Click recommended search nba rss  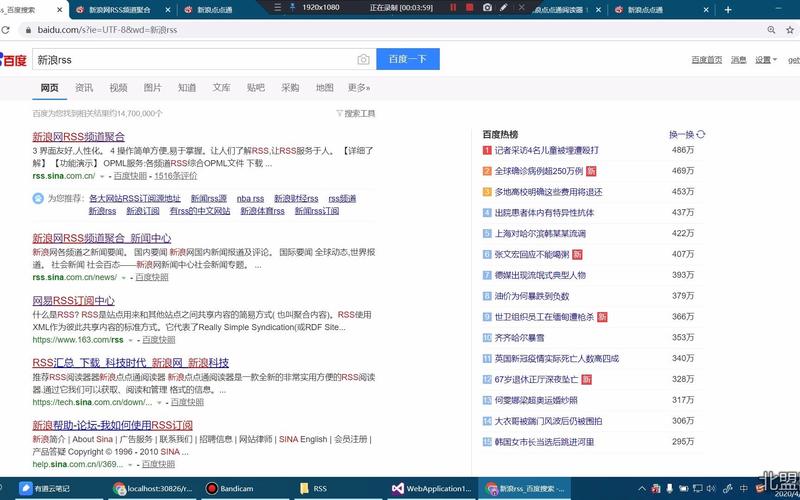(250, 198)
